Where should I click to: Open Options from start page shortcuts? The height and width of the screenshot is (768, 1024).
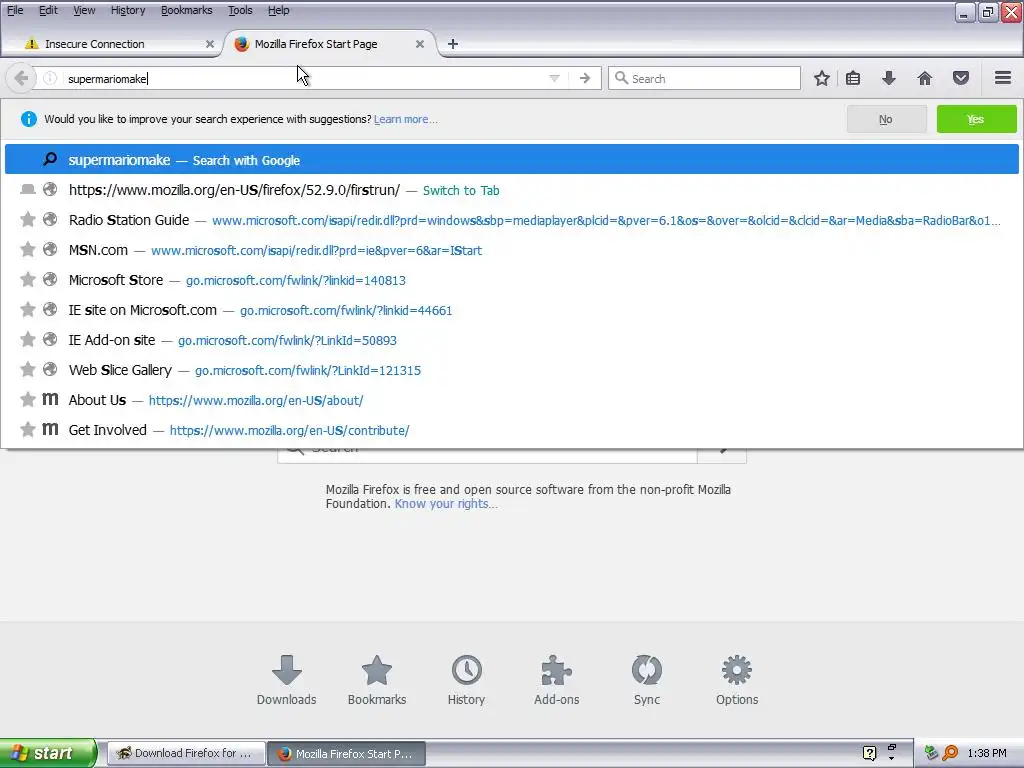[737, 680]
